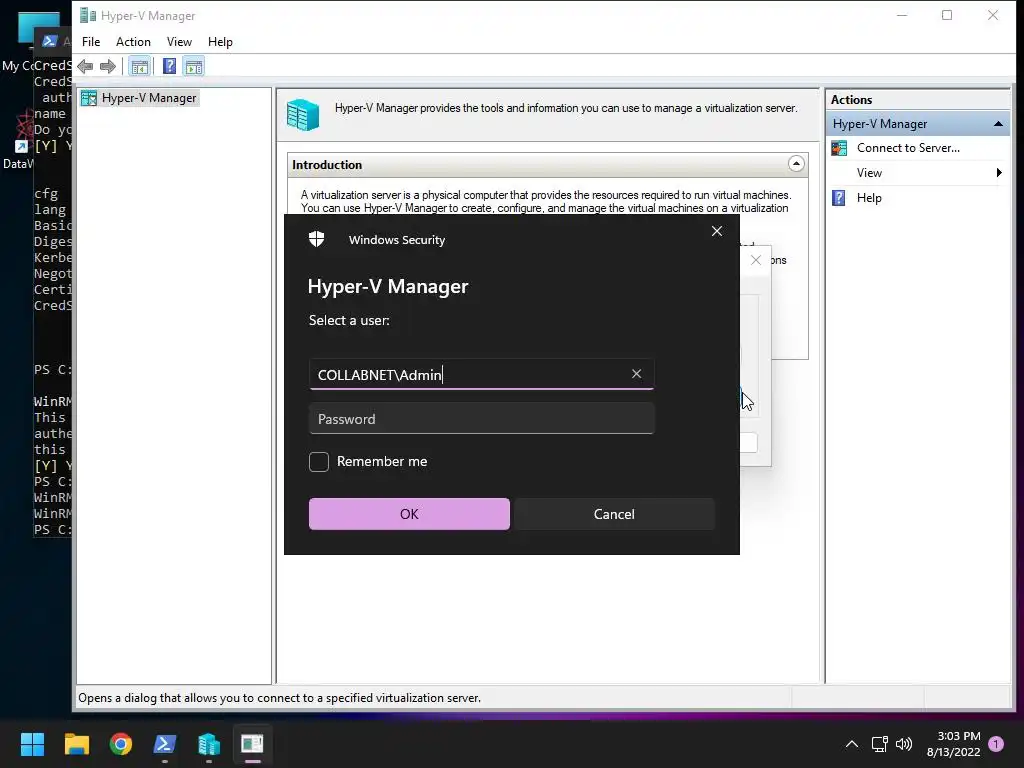Open the network tray icon
1024x768 pixels.
(x=879, y=744)
